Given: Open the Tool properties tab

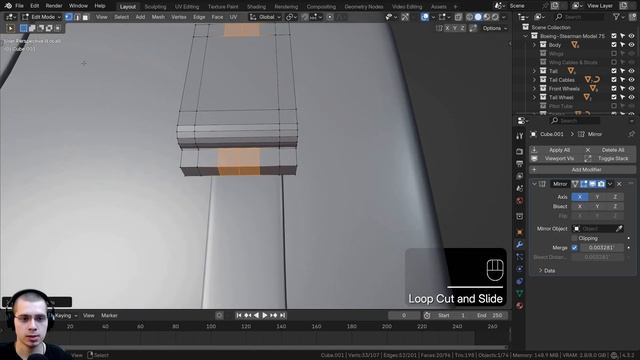Looking at the screenshot, I should tap(520, 136).
